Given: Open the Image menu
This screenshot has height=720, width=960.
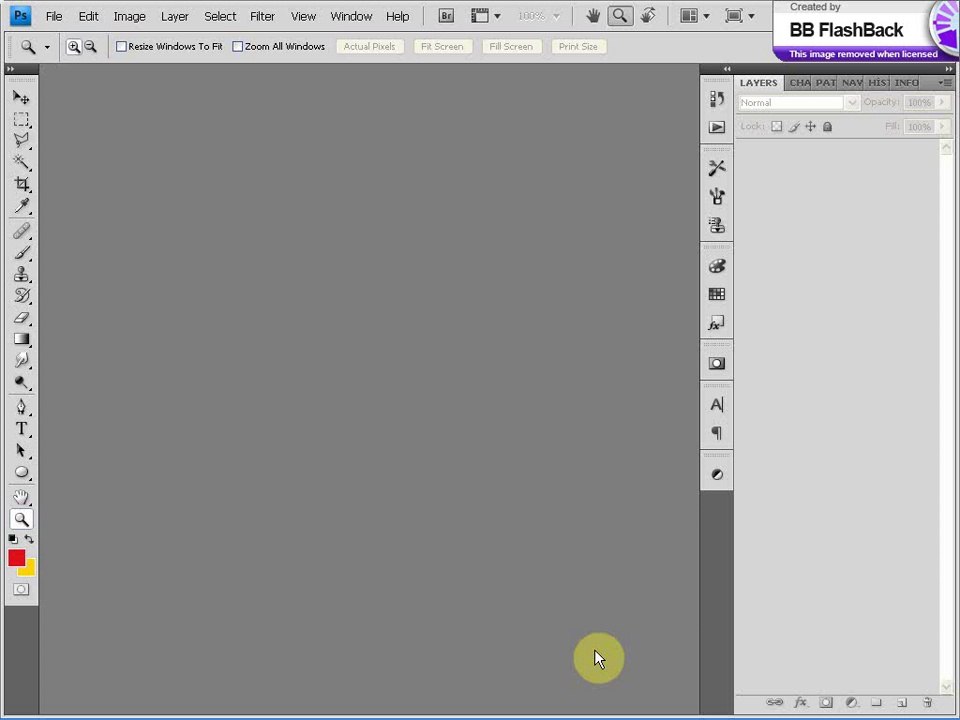Looking at the screenshot, I should click(x=129, y=17).
